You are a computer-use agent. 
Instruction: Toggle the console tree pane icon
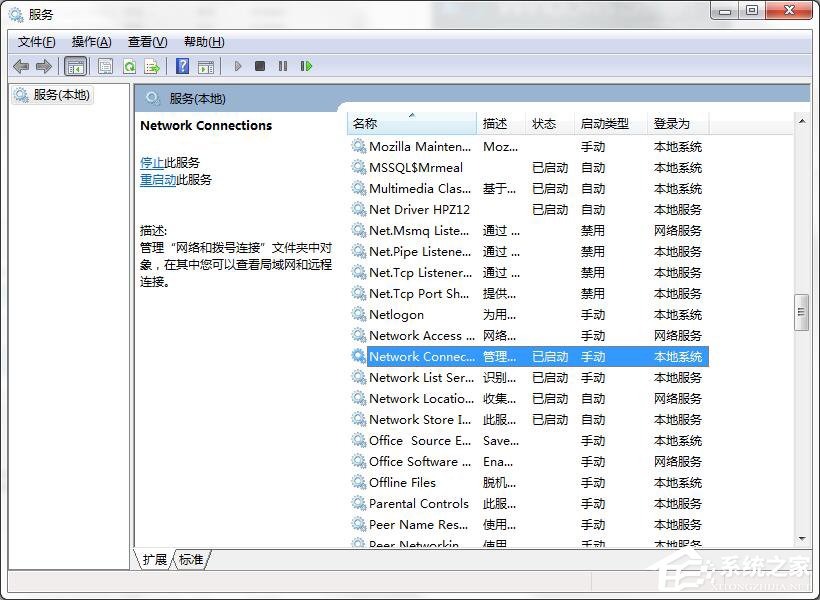coord(75,66)
